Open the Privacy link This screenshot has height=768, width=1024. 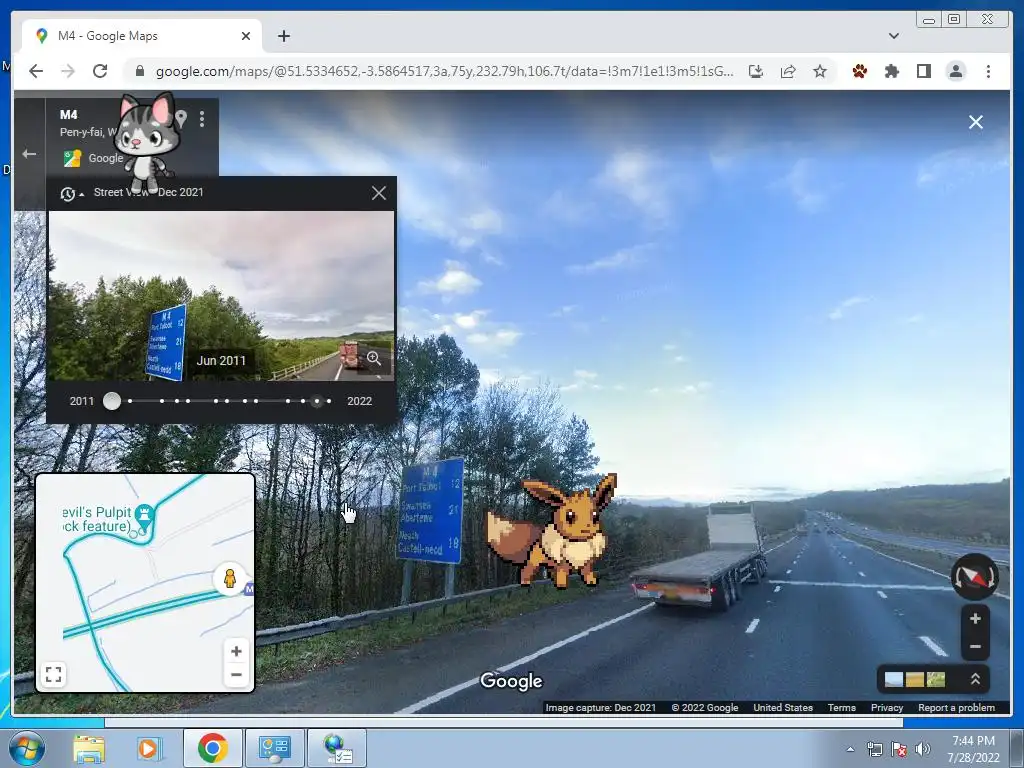coord(886,708)
